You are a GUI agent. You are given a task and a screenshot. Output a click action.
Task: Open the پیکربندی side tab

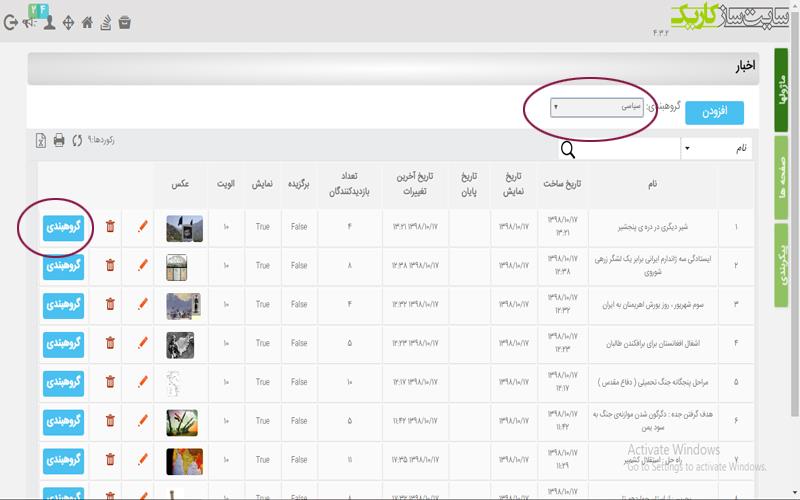tap(781, 265)
